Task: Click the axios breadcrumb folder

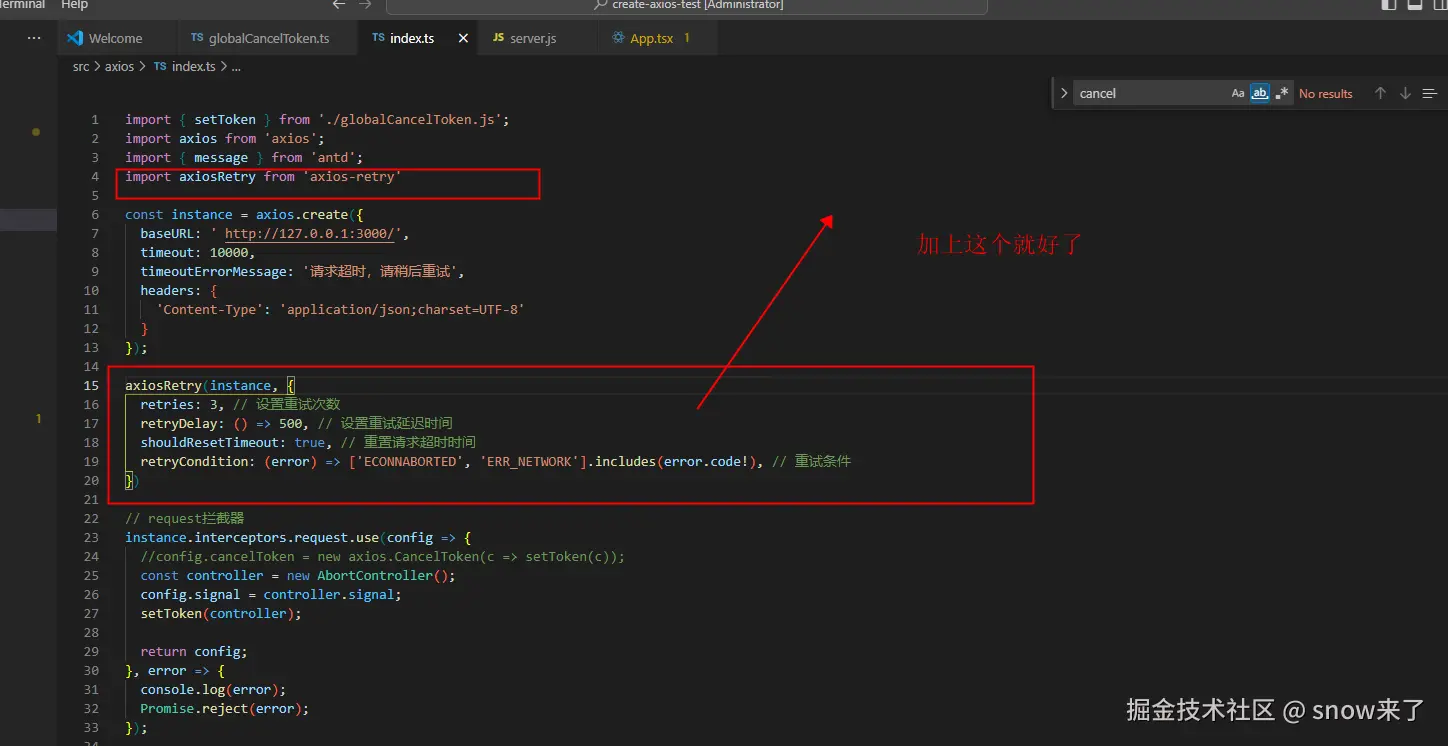Action: click(x=119, y=67)
